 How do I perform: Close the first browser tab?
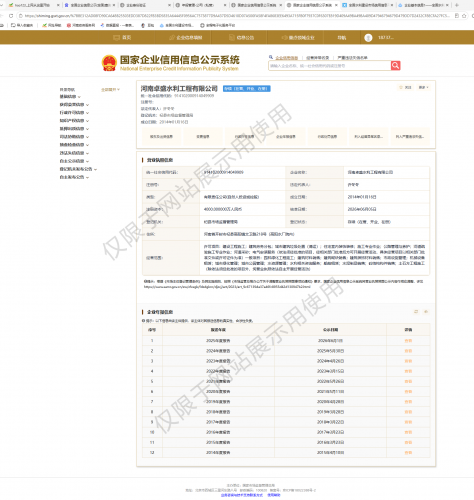tap(58, 5)
